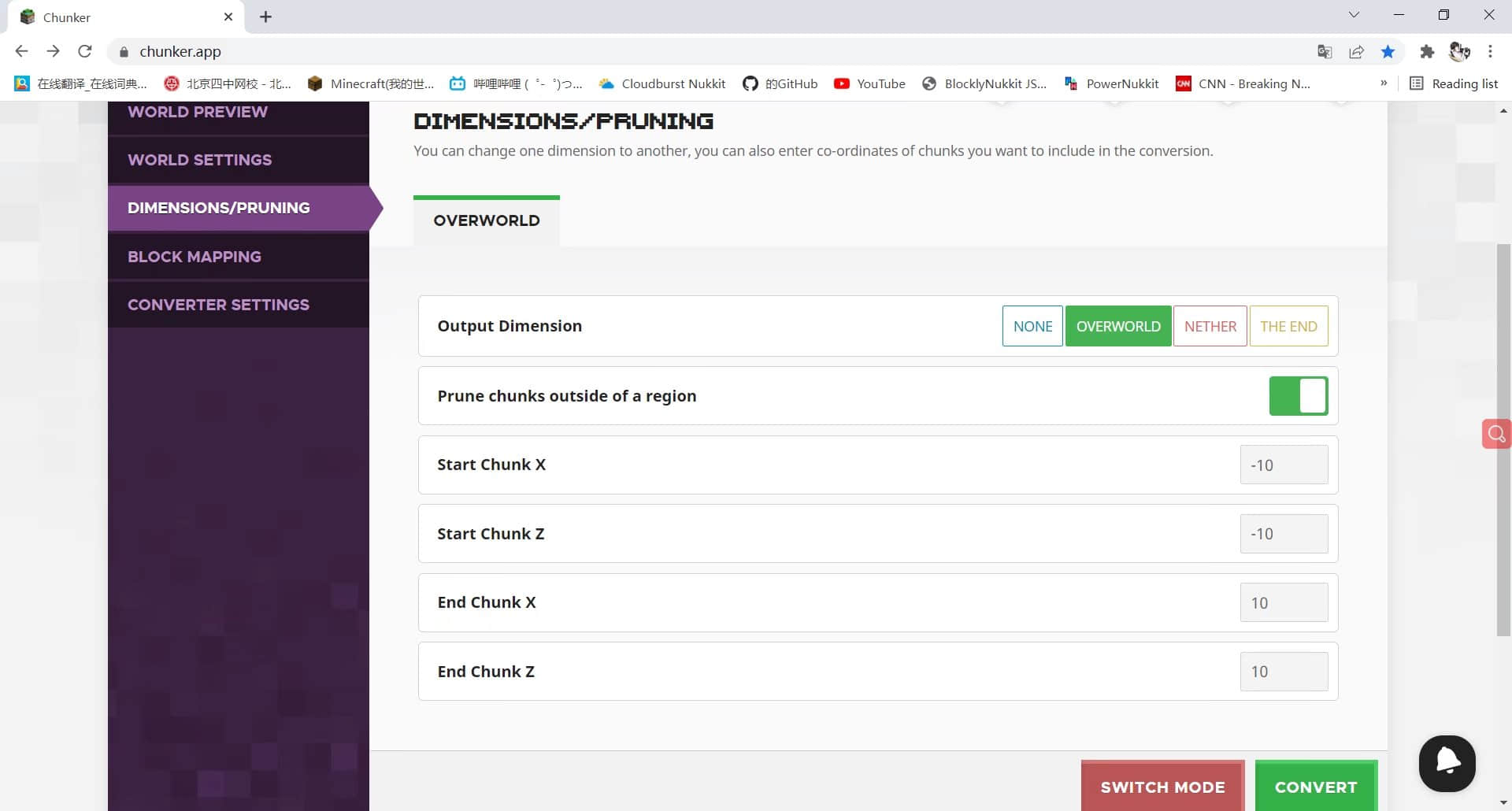Click the scrollbar down arrow
Image resolution: width=1512 pixels, height=811 pixels.
[1503, 802]
